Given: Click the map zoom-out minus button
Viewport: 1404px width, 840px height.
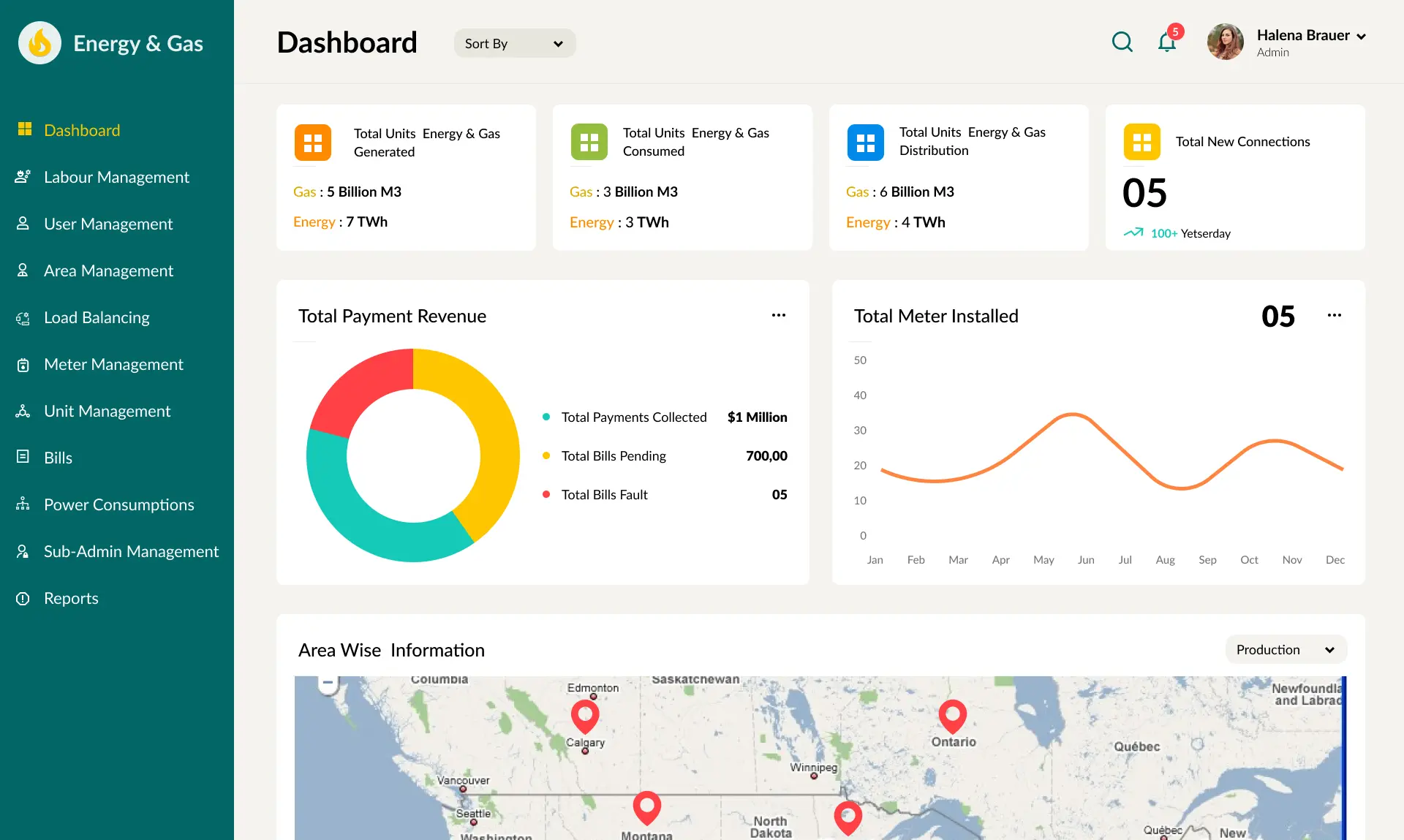Looking at the screenshot, I should [328, 683].
